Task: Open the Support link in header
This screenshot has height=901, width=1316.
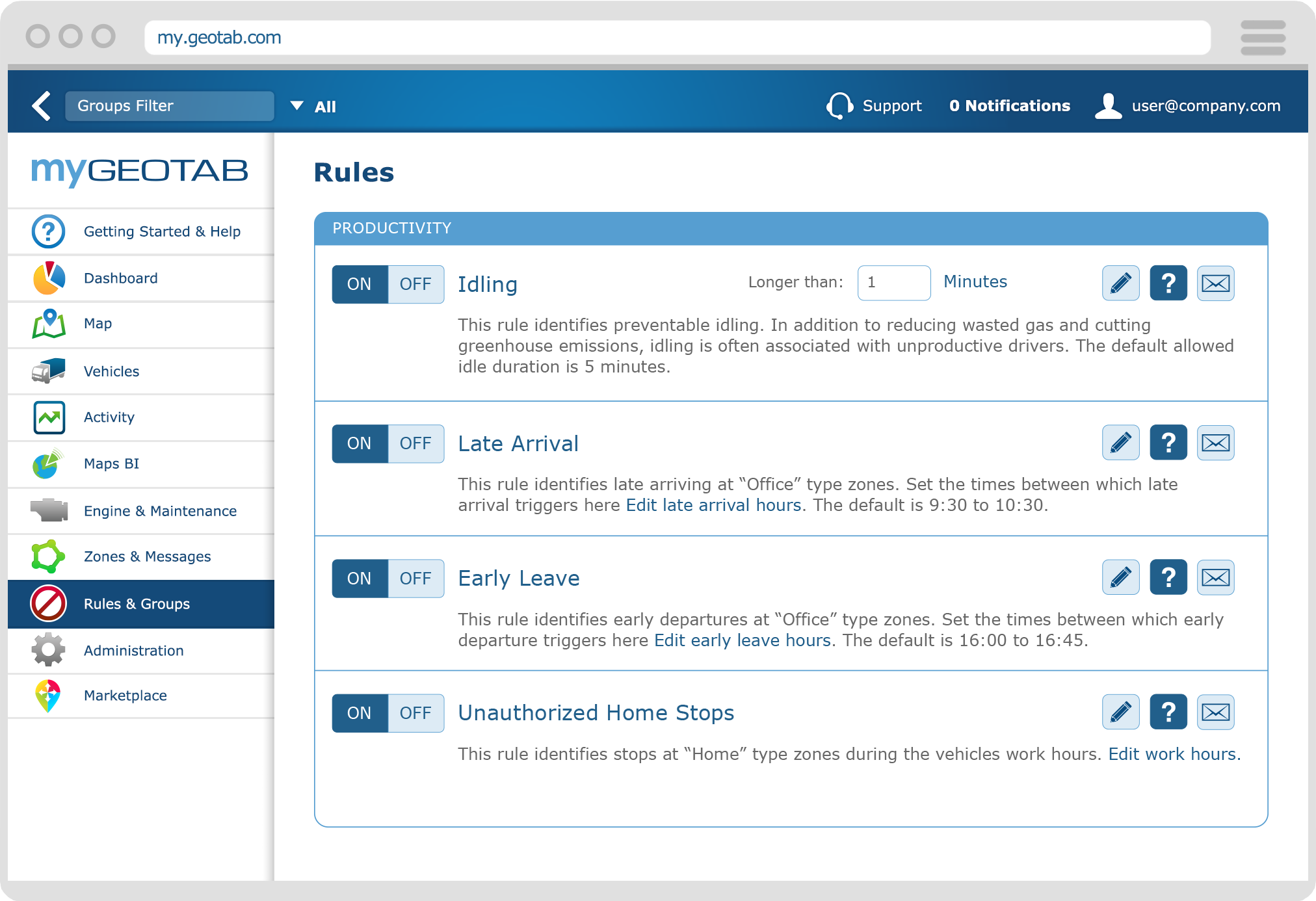Action: [x=892, y=106]
